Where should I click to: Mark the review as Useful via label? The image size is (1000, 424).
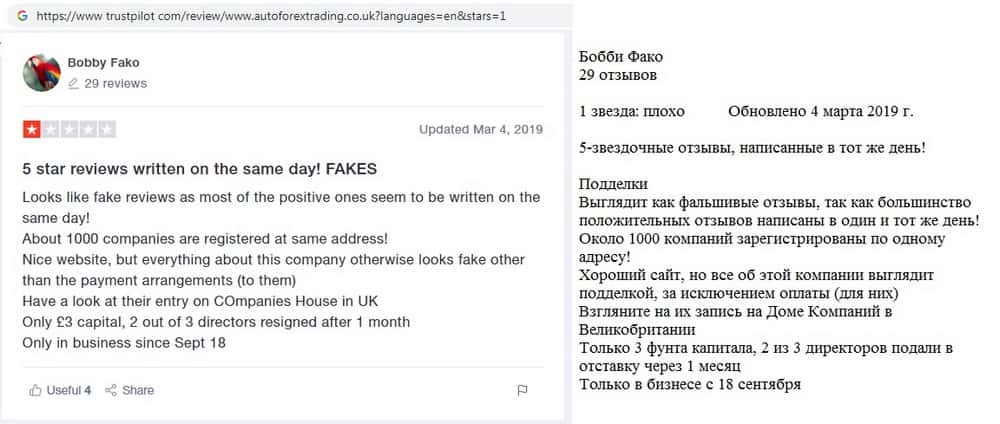click(68, 390)
